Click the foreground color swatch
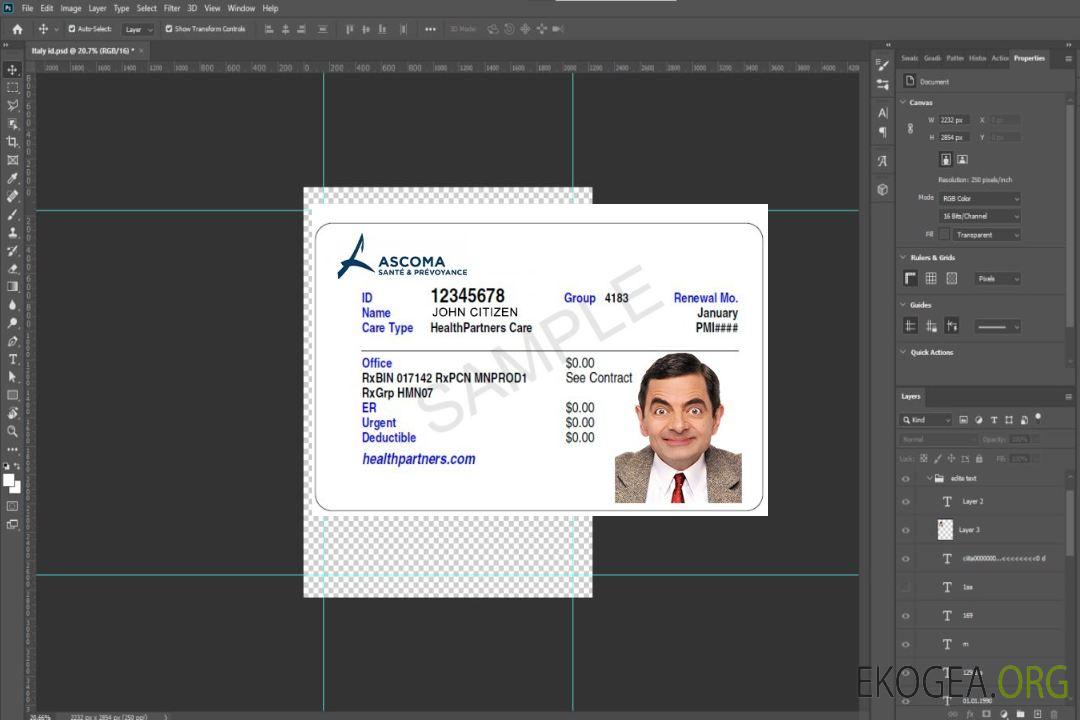The image size is (1080, 720). 8,480
